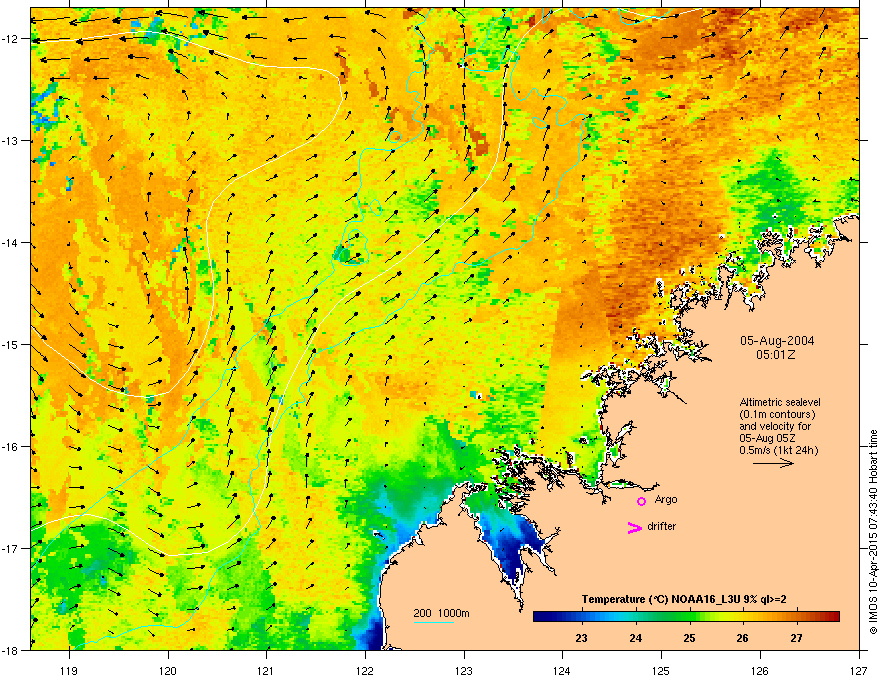Click the longitude axis label 121

pos(266,670)
